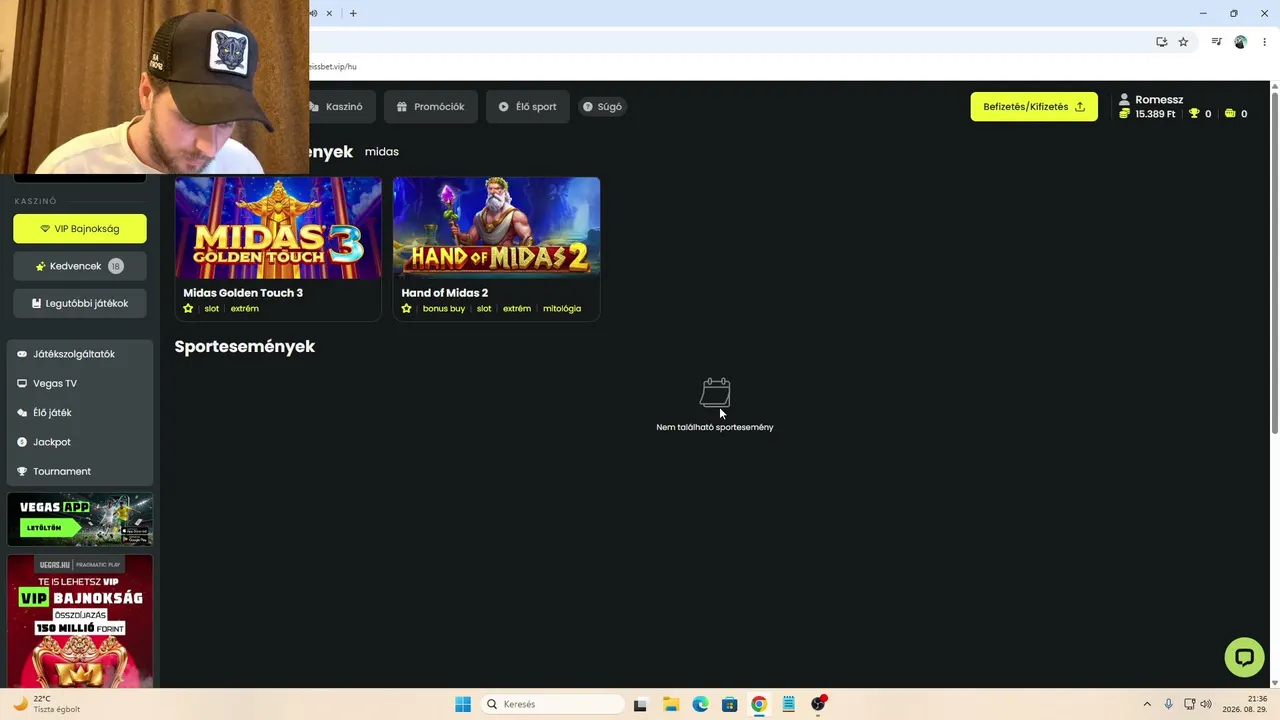
Task: Switch to Chrome on the taskbar
Action: [x=759, y=704]
